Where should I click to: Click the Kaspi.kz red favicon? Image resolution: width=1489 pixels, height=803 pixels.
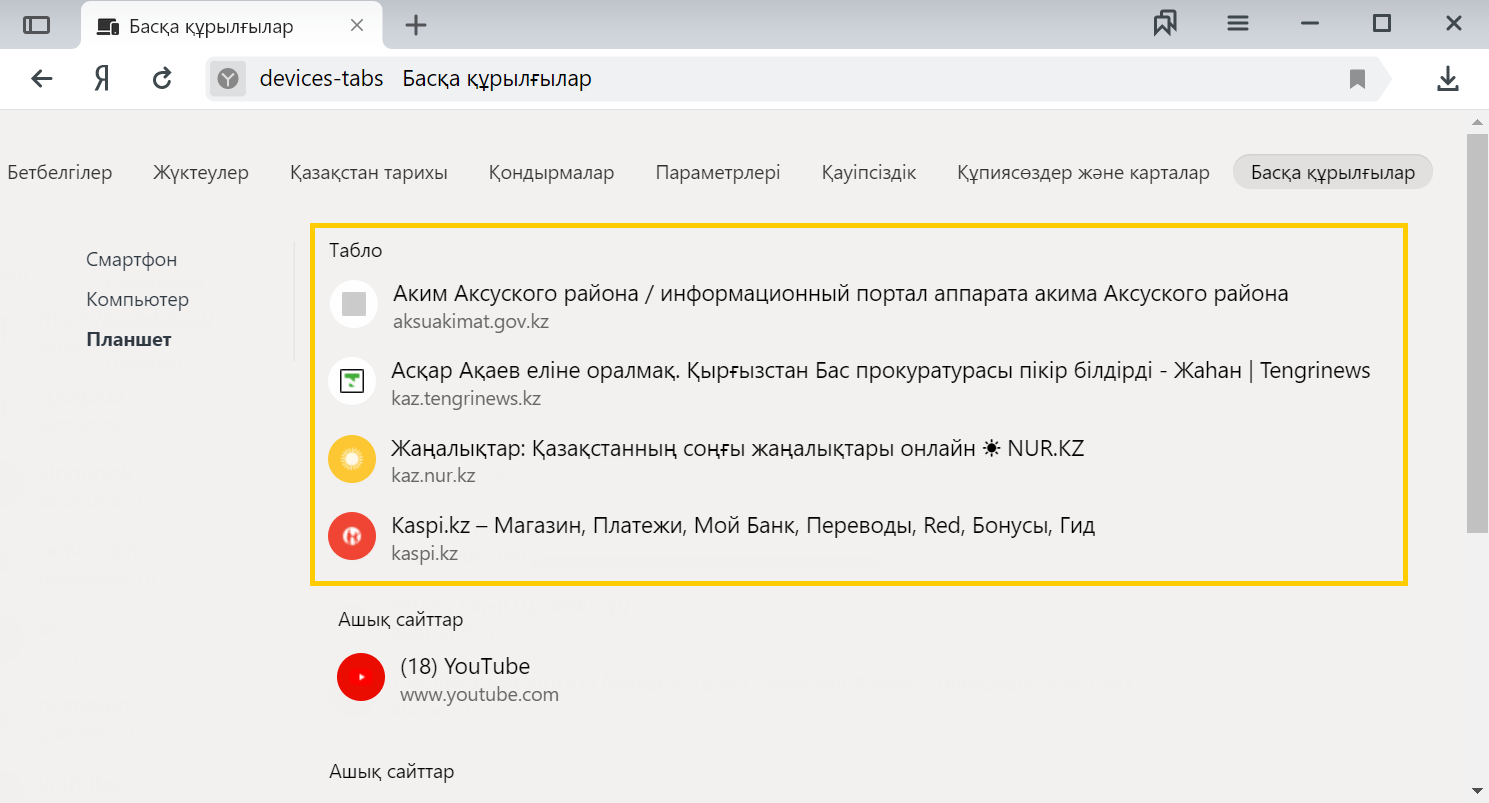click(x=352, y=536)
